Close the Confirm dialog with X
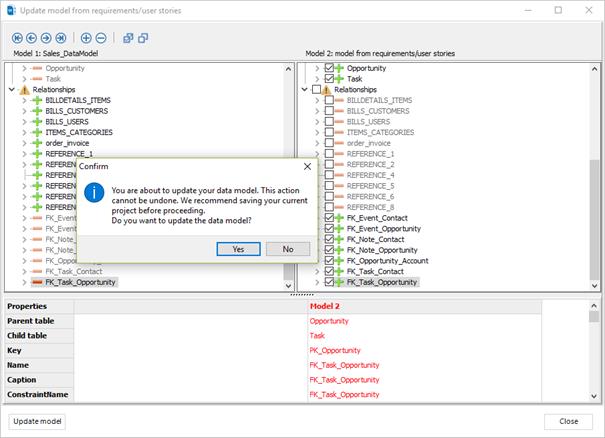The image size is (605, 438). [x=307, y=166]
